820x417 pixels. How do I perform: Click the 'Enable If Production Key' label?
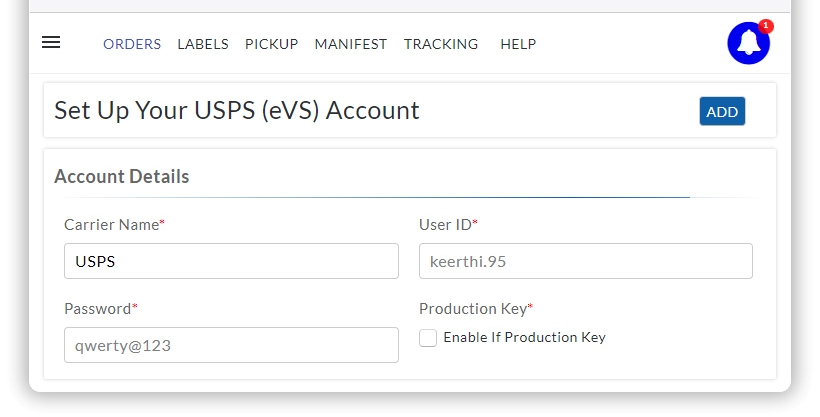pyautogui.click(x=525, y=337)
